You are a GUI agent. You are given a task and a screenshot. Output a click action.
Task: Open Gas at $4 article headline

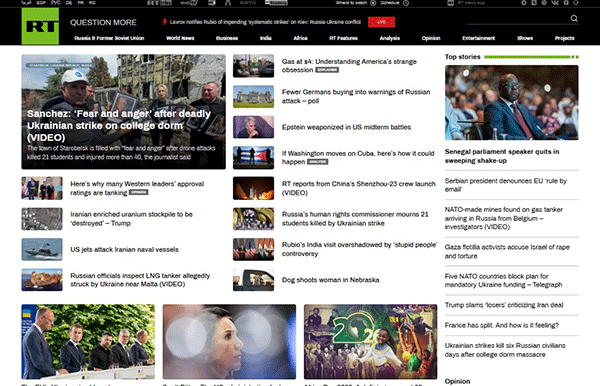tap(349, 66)
